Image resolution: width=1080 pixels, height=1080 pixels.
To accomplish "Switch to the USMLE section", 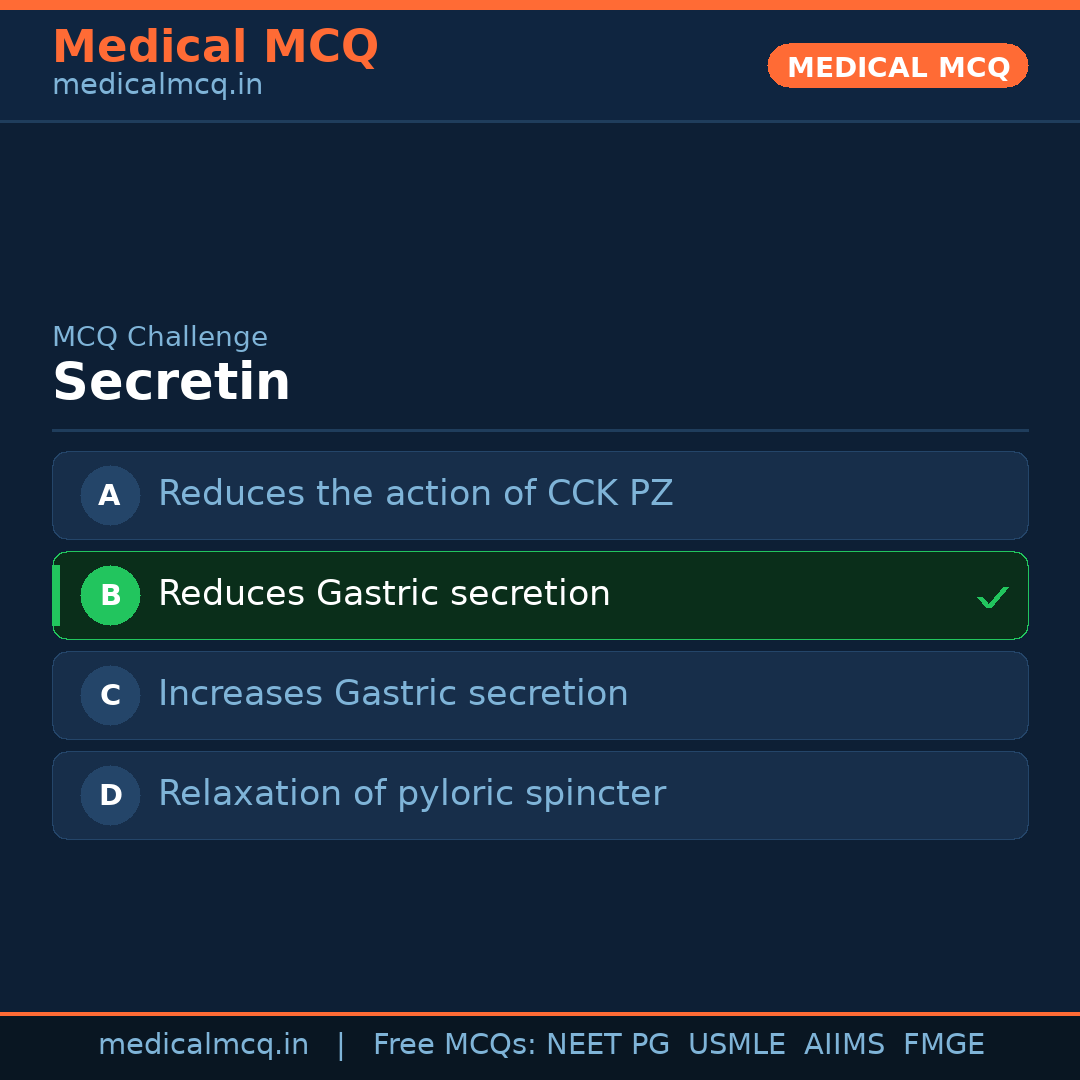I will pos(737,1044).
